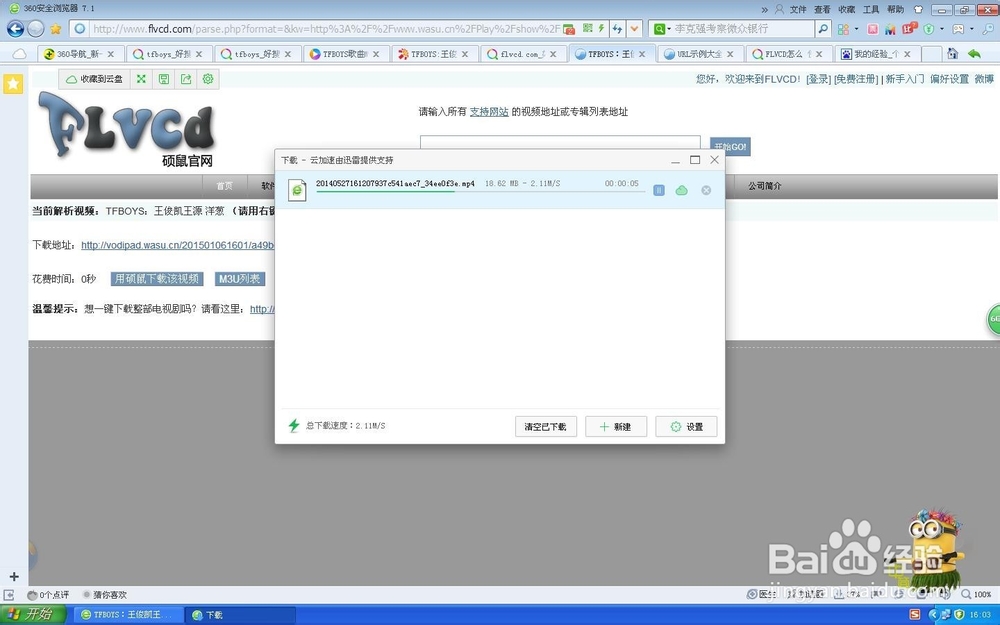
Task: Click the download progress bar of the mp4
Action: [480, 191]
